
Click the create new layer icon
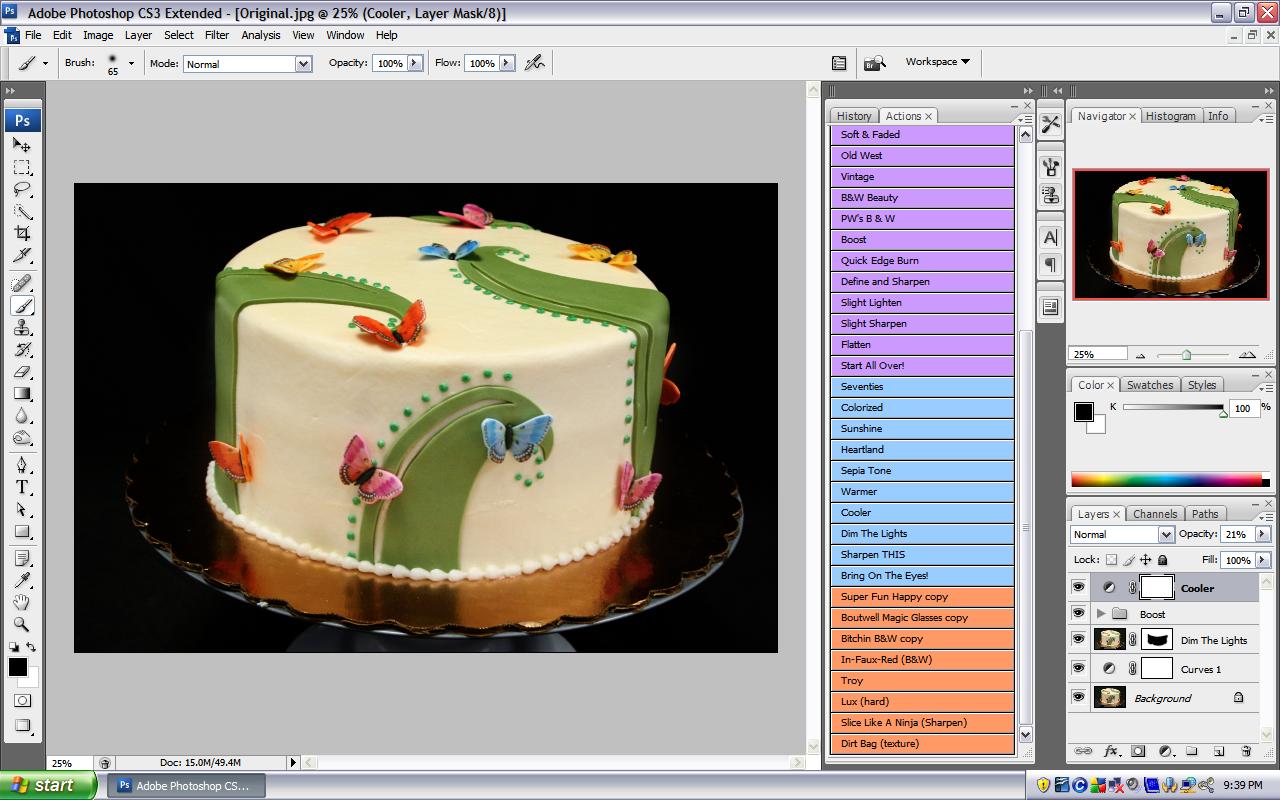coord(1219,751)
